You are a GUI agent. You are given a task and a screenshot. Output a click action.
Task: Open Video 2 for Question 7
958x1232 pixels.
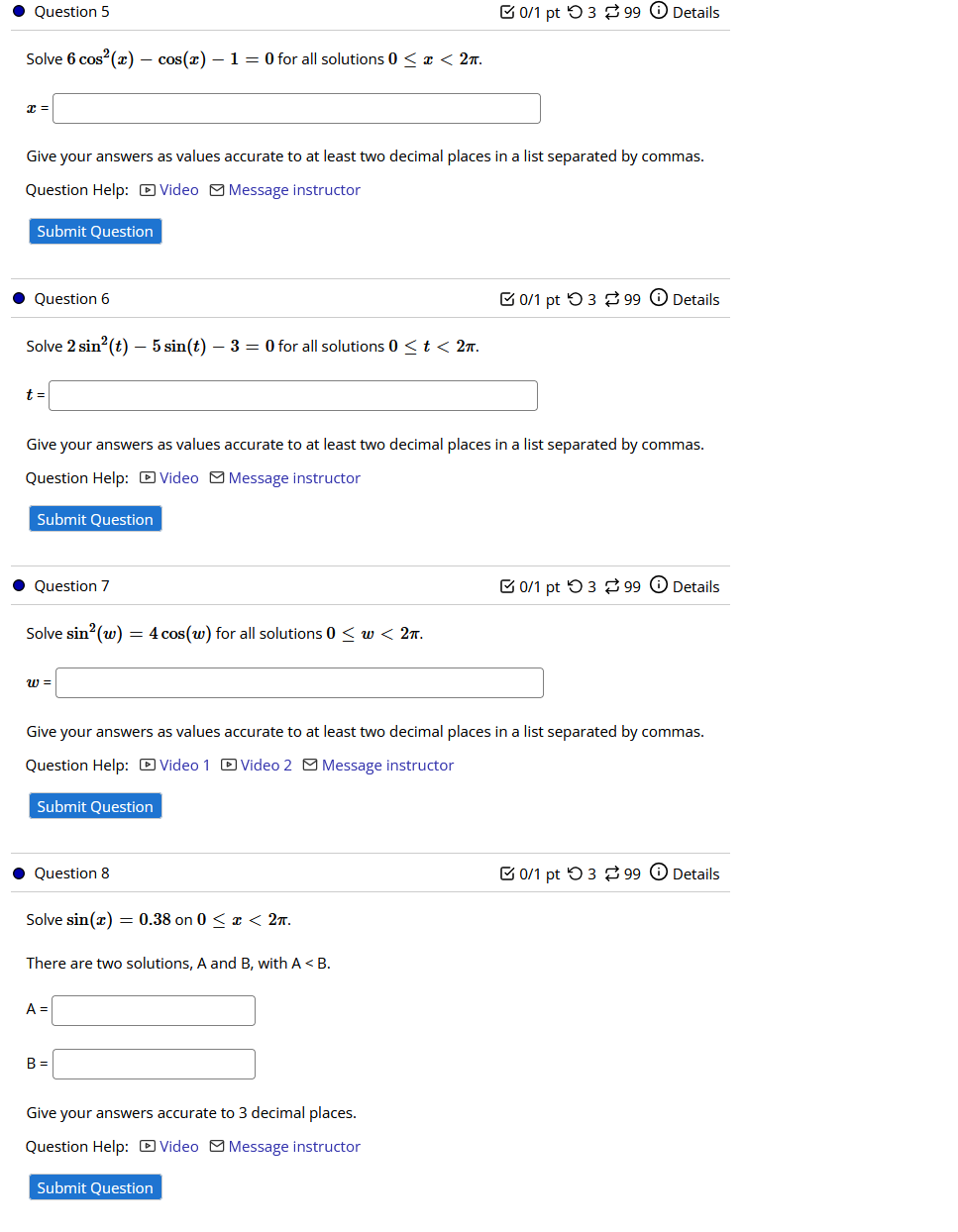point(266,765)
